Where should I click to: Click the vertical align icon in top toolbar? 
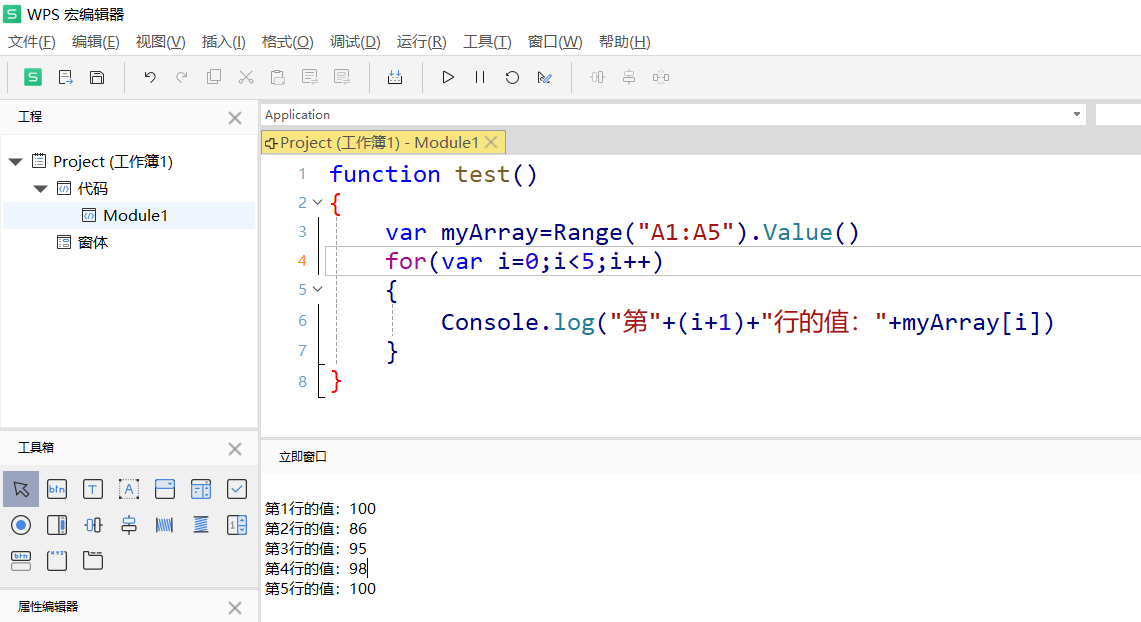629,77
